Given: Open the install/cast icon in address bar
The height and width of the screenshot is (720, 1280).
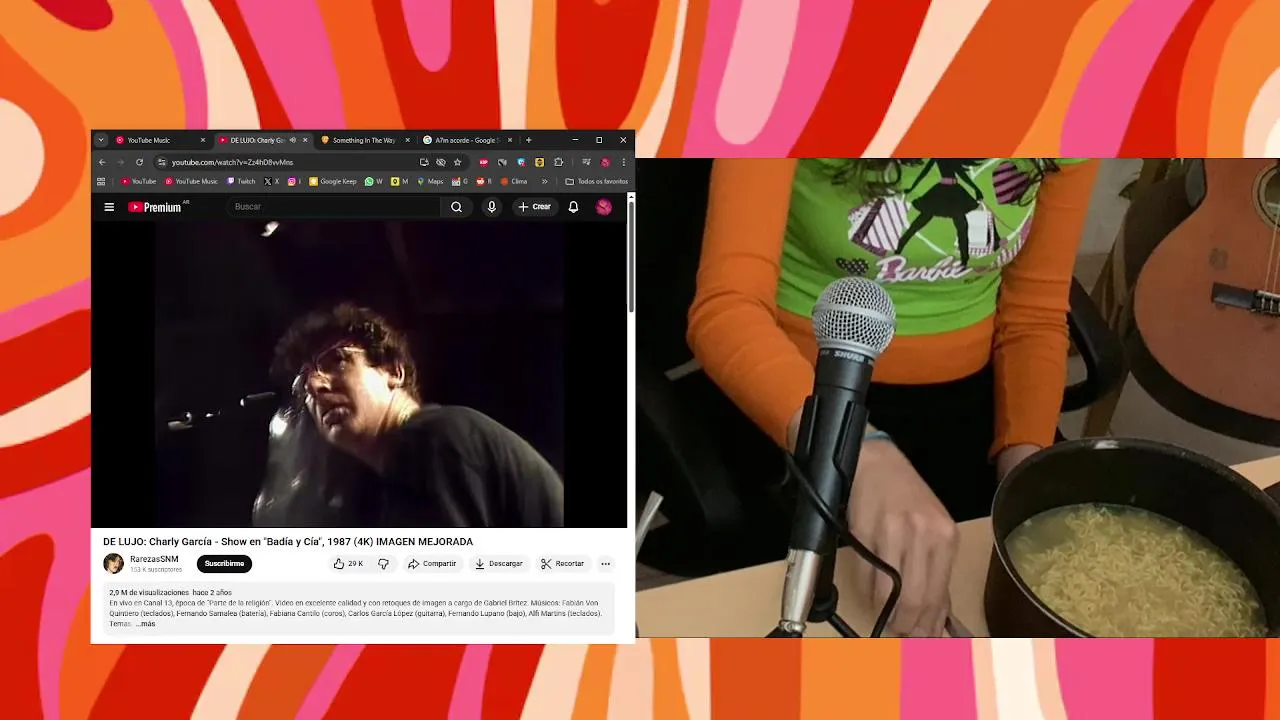Looking at the screenshot, I should pyautogui.click(x=424, y=162).
